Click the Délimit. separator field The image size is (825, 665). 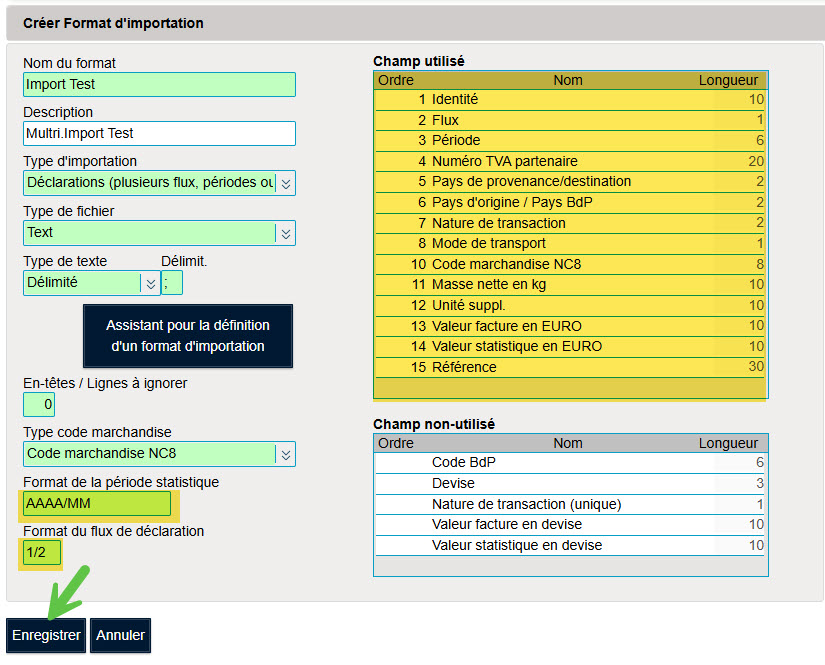tap(172, 283)
